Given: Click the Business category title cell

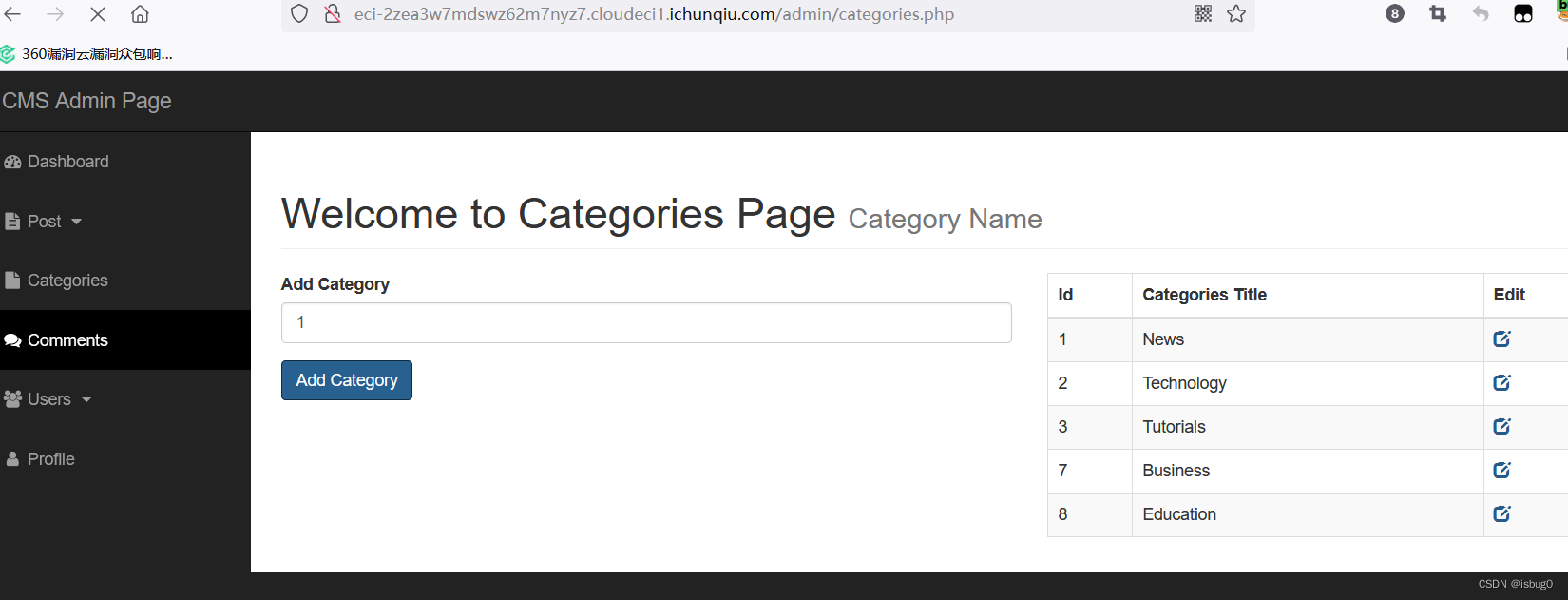Looking at the screenshot, I should (1308, 471).
